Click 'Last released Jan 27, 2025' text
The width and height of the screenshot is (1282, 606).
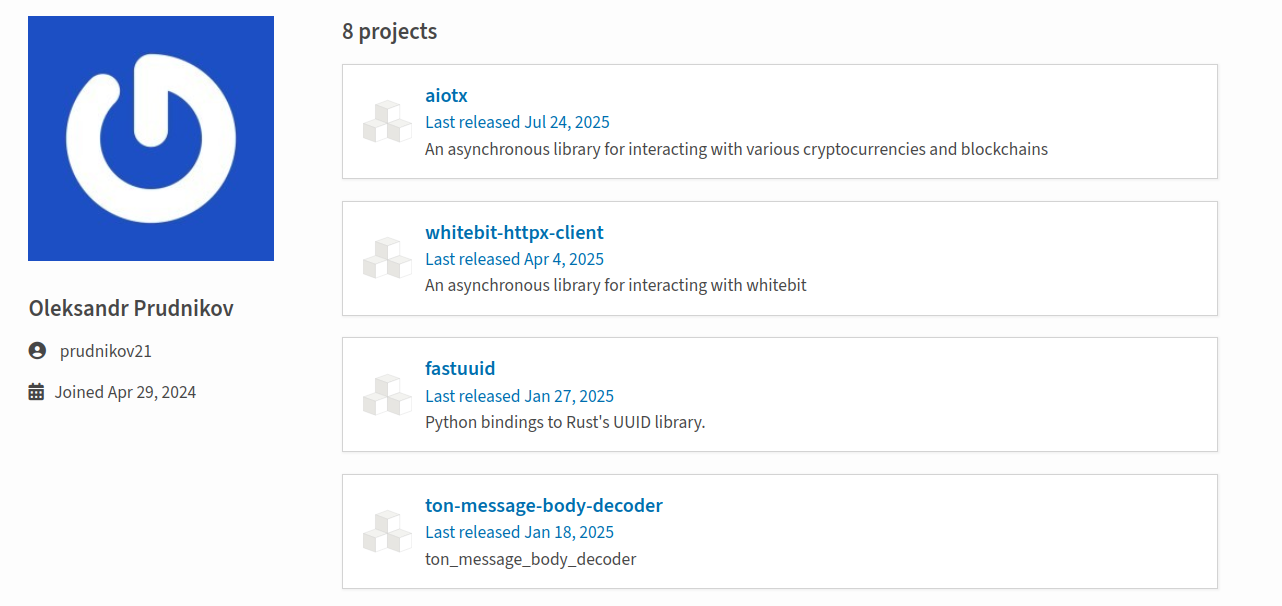(x=519, y=396)
